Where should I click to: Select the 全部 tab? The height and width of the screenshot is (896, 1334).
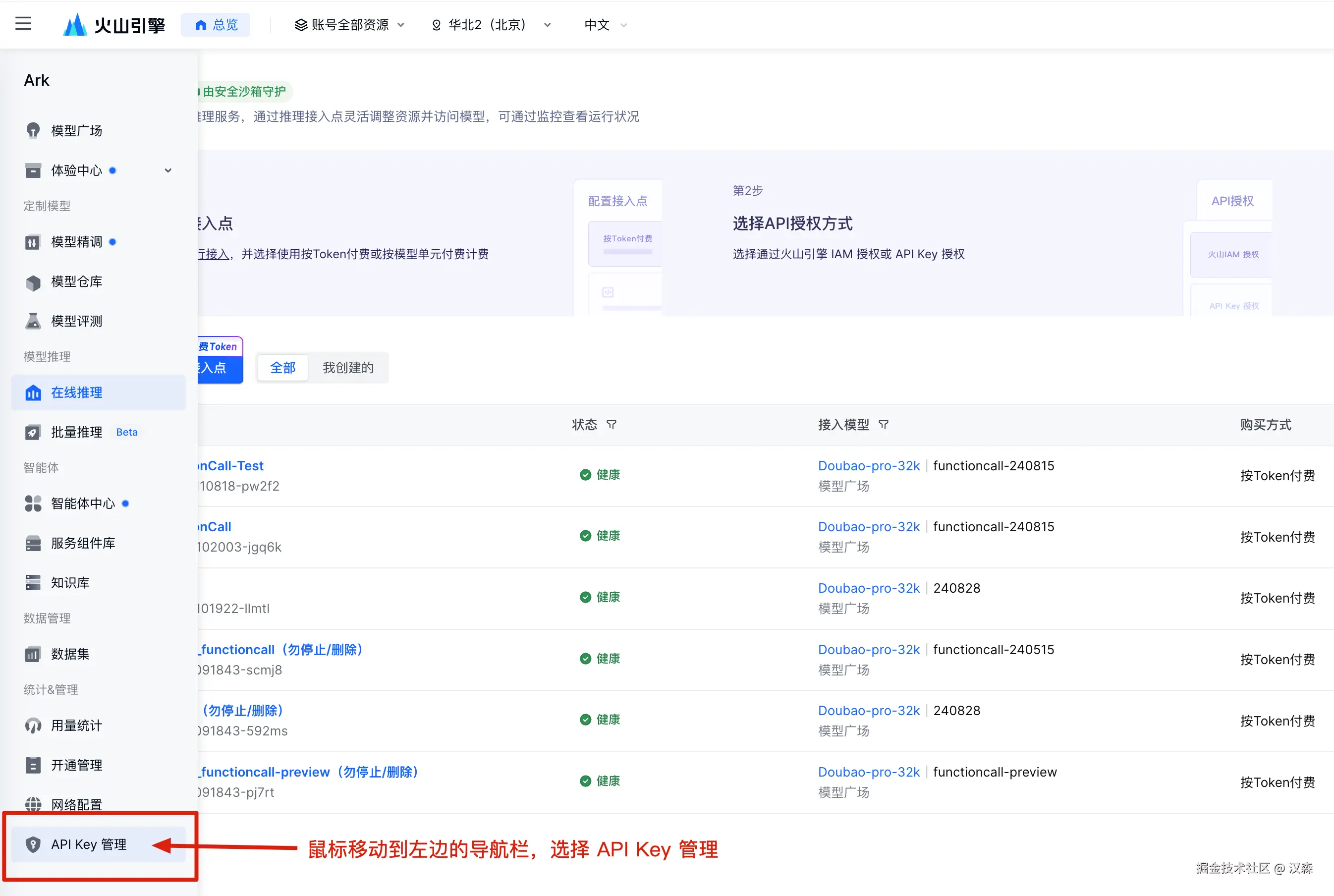point(283,367)
